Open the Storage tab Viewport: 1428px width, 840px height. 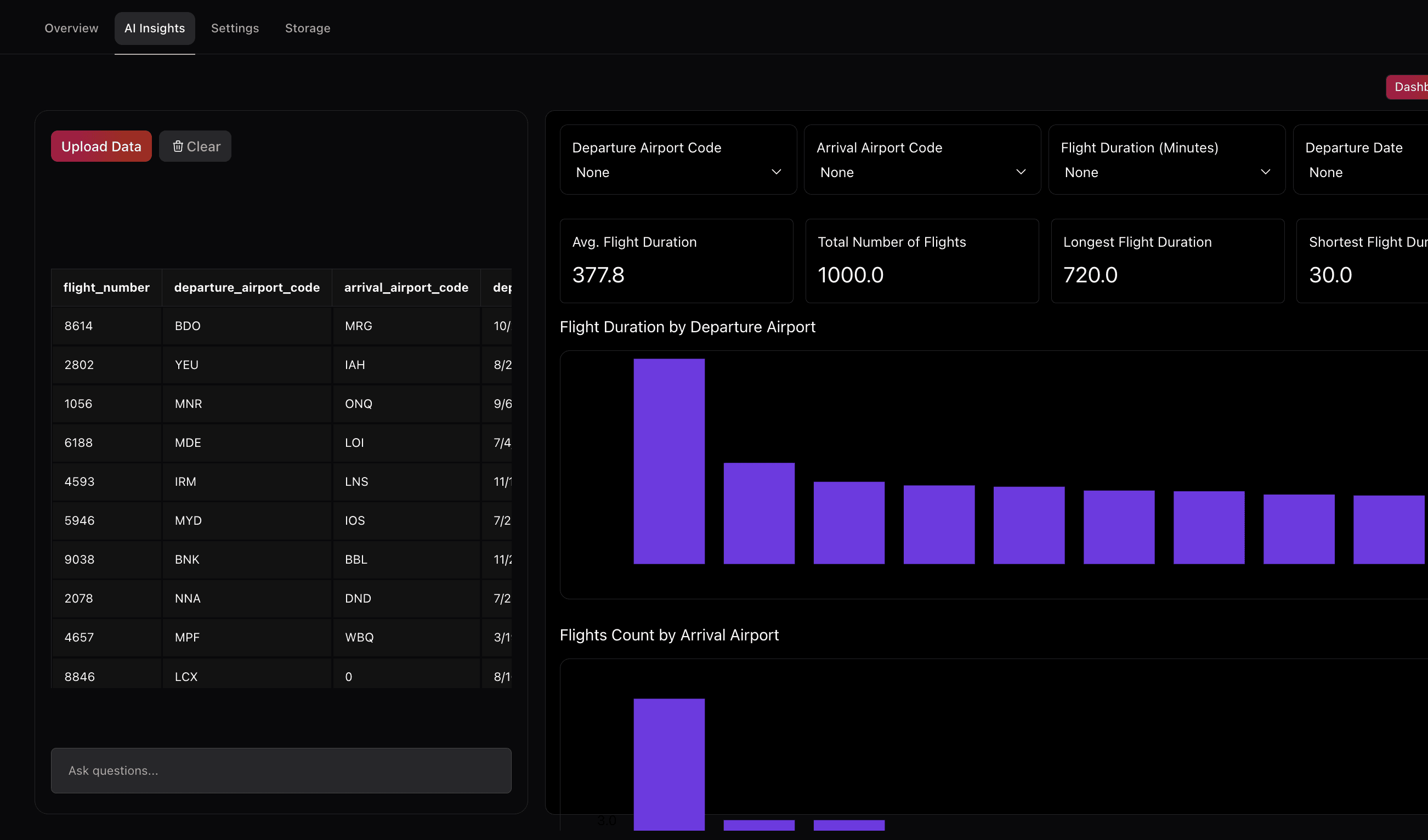point(307,29)
